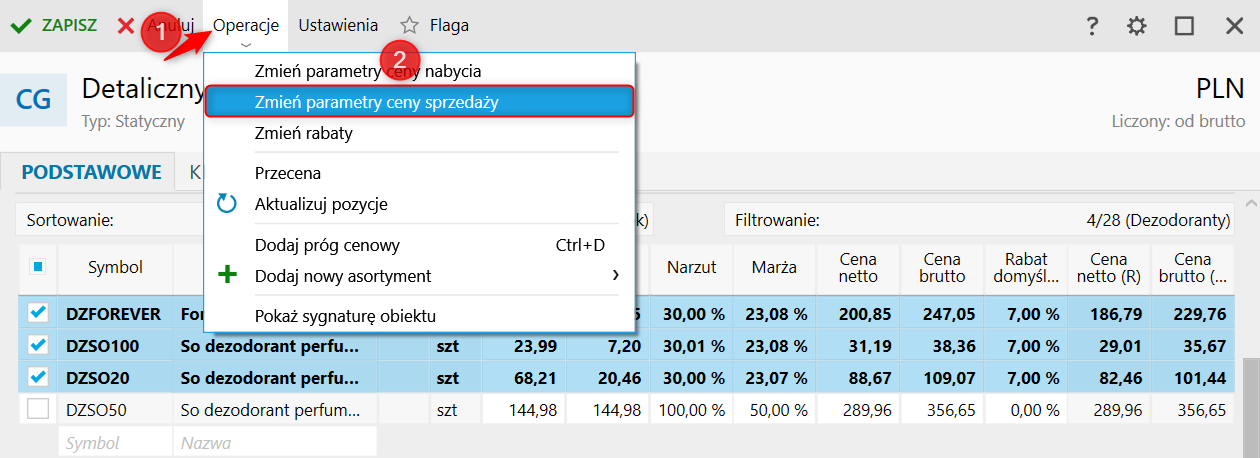Expand the Dodaj nowy asortyment submenu arrow

coord(615,275)
